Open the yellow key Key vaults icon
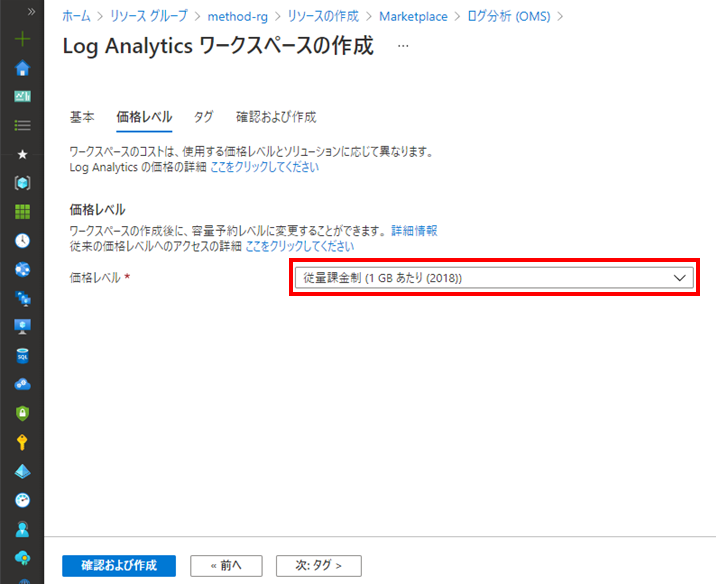The height and width of the screenshot is (584, 716). point(22,442)
